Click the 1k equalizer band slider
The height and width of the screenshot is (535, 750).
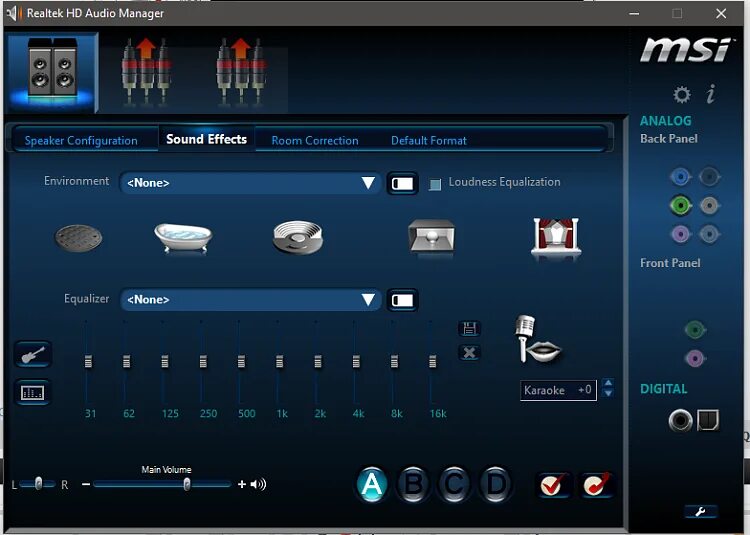click(279, 361)
